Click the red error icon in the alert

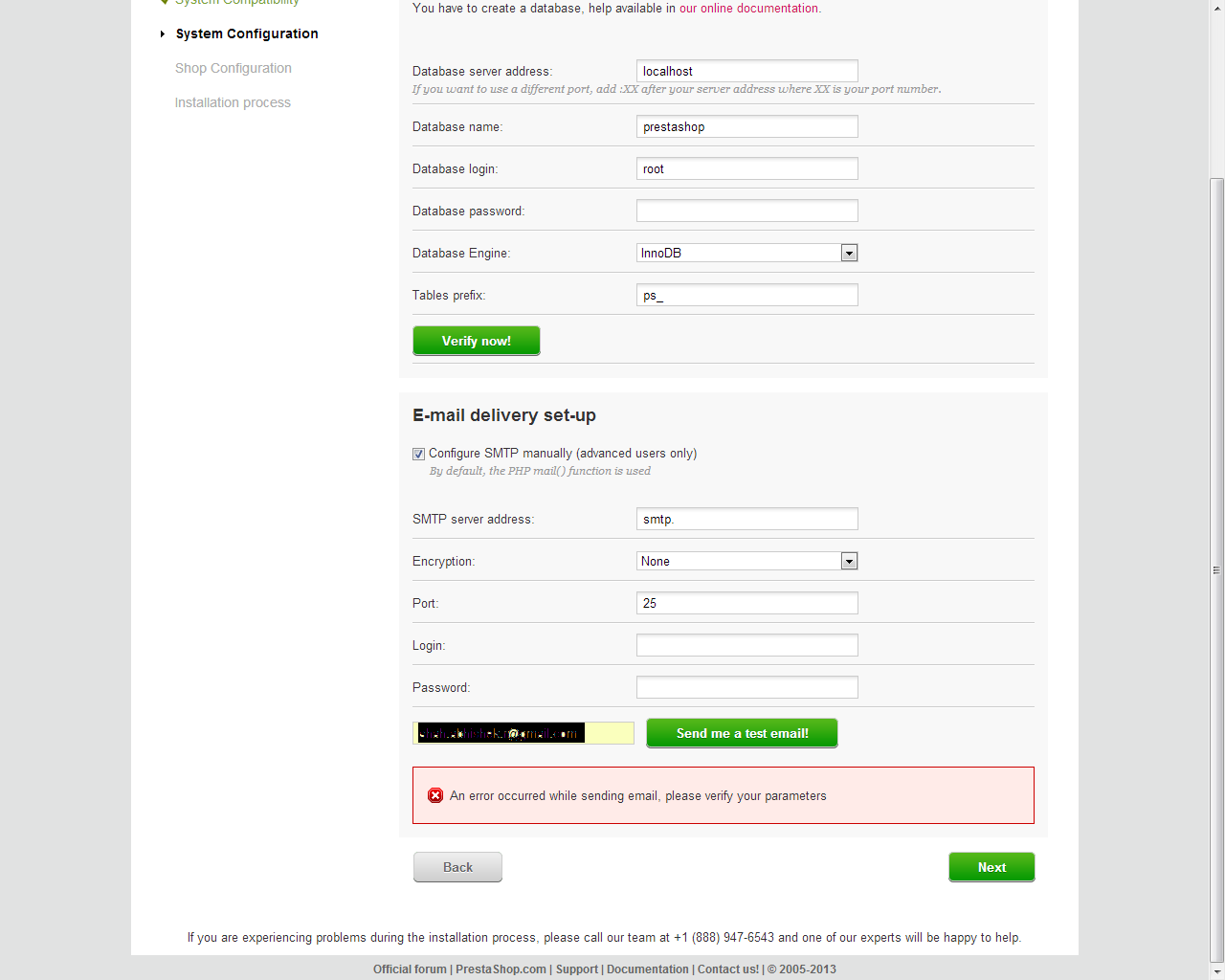click(x=435, y=795)
